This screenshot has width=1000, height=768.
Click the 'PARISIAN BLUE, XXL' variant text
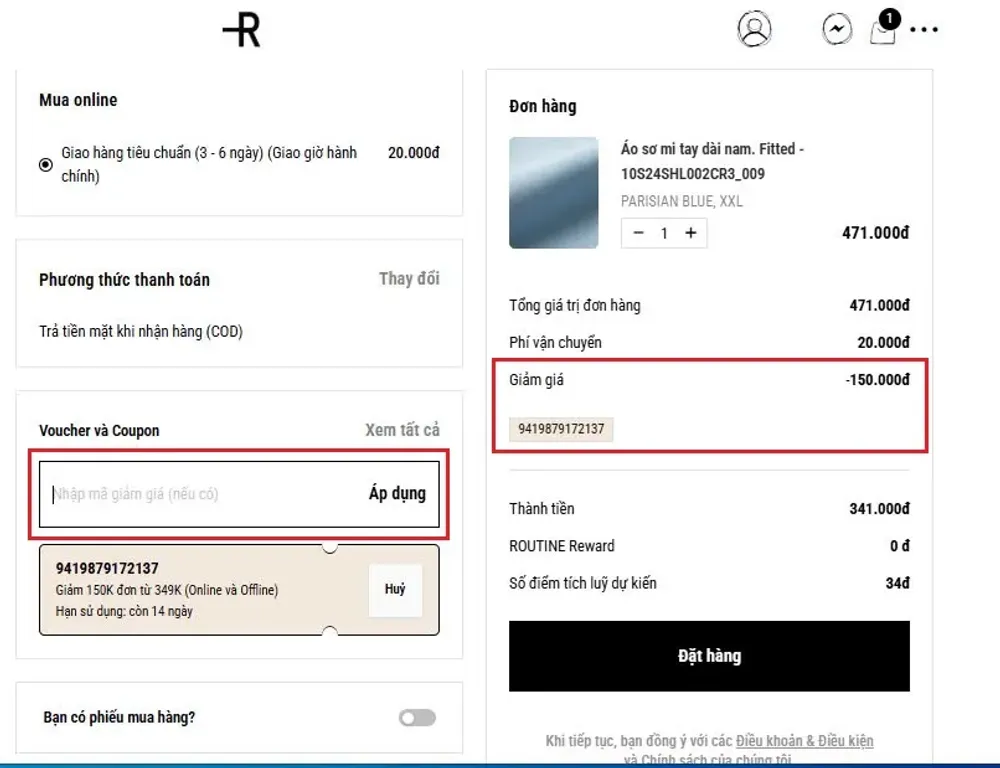pyautogui.click(x=682, y=202)
